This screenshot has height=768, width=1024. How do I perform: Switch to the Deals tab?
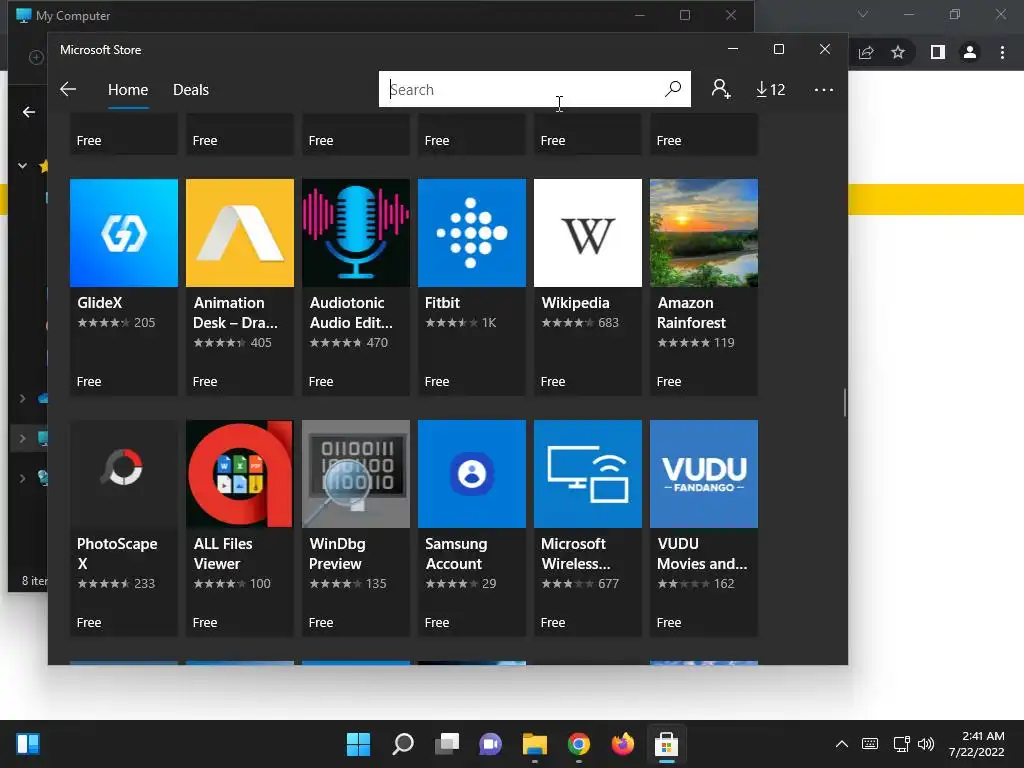pos(191,89)
